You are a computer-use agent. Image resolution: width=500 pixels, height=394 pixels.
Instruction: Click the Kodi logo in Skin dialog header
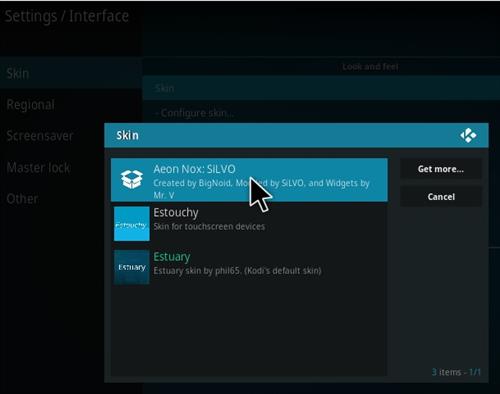[468, 135]
